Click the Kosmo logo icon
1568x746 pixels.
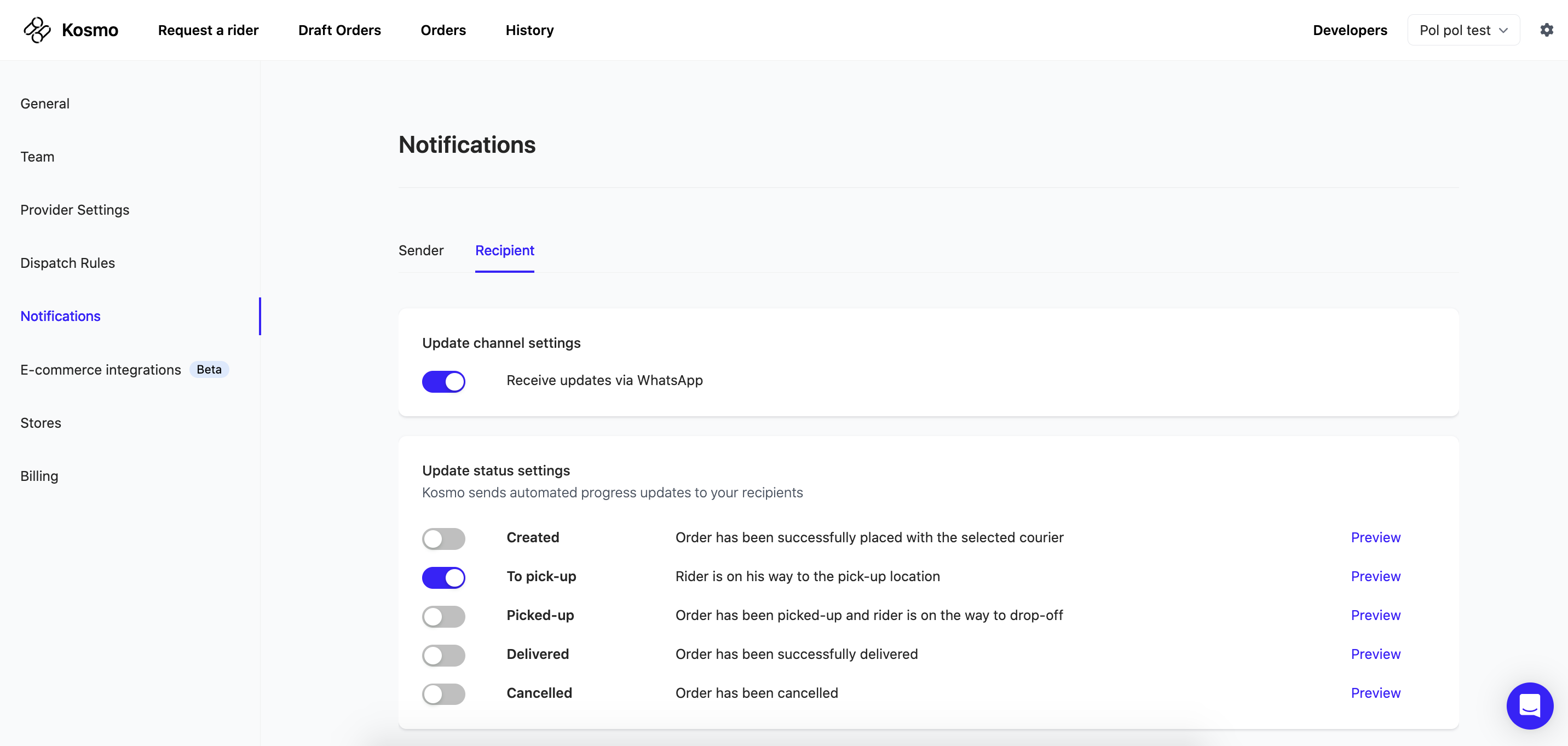[37, 30]
